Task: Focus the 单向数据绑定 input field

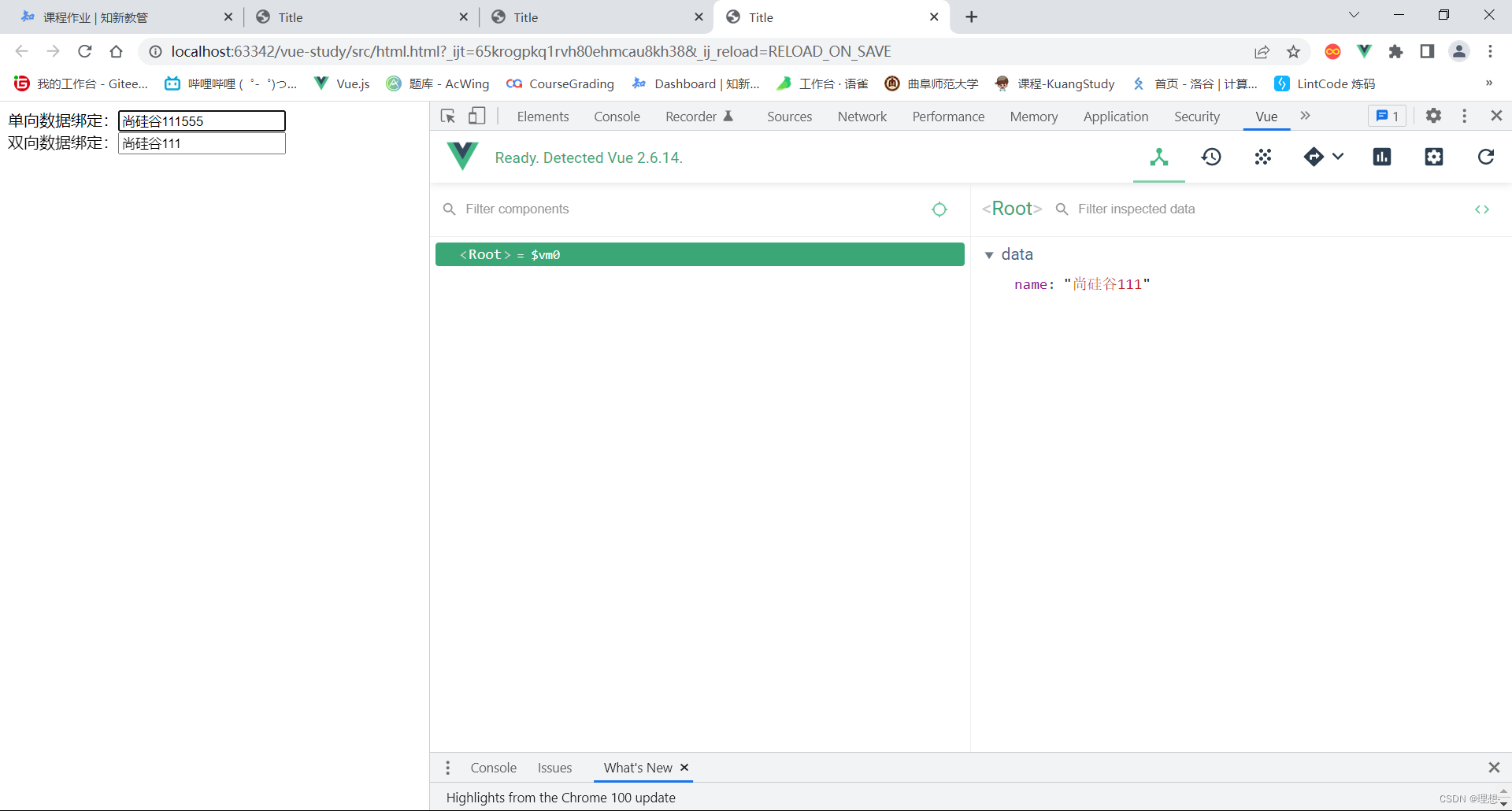Action: (x=202, y=120)
